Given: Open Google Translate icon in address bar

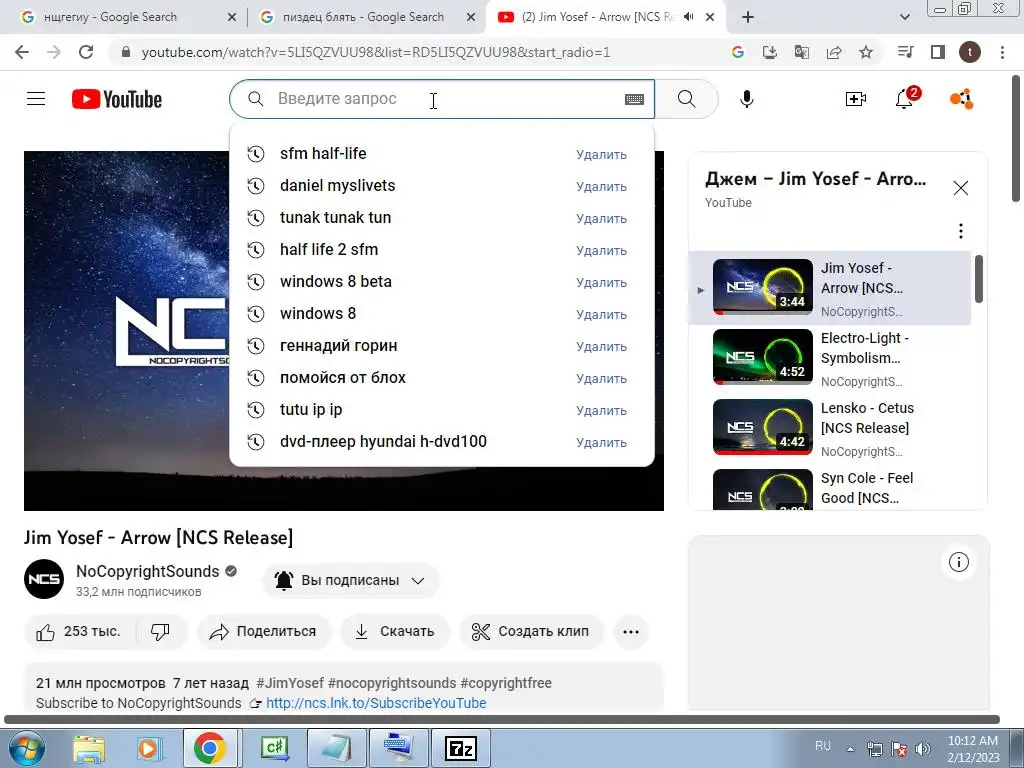Looking at the screenshot, I should [x=802, y=52].
